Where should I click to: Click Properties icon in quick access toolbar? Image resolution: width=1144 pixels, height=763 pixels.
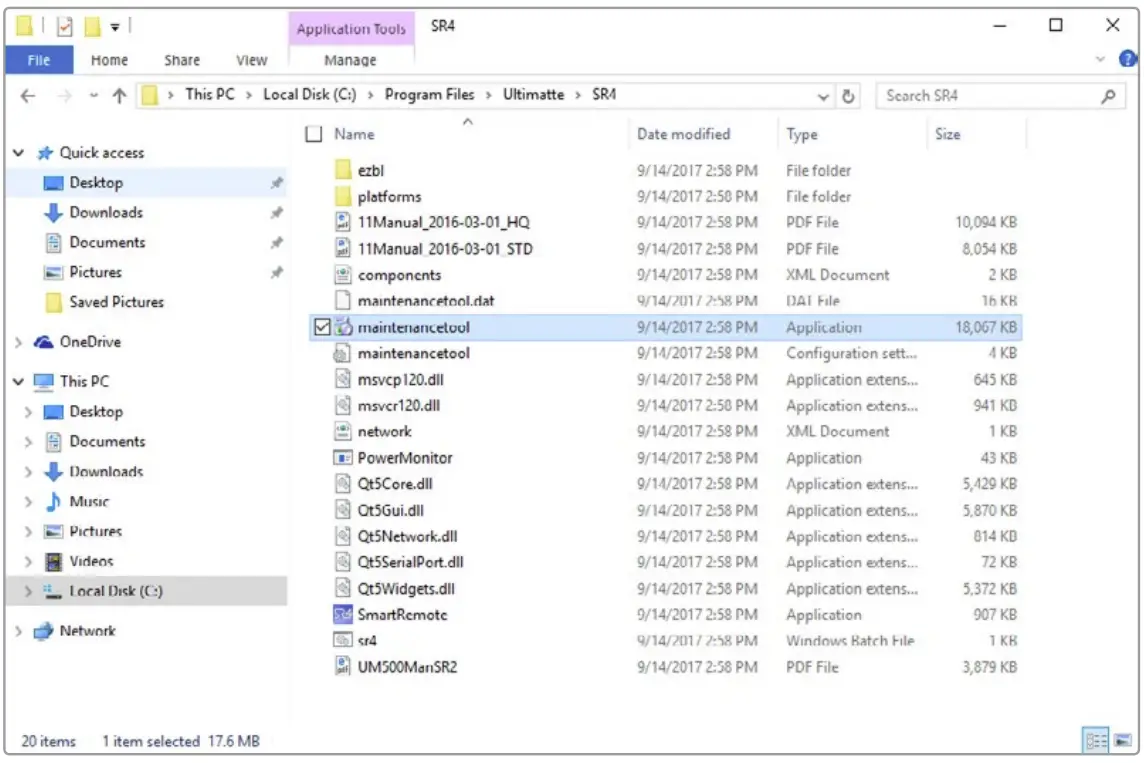tap(65, 27)
